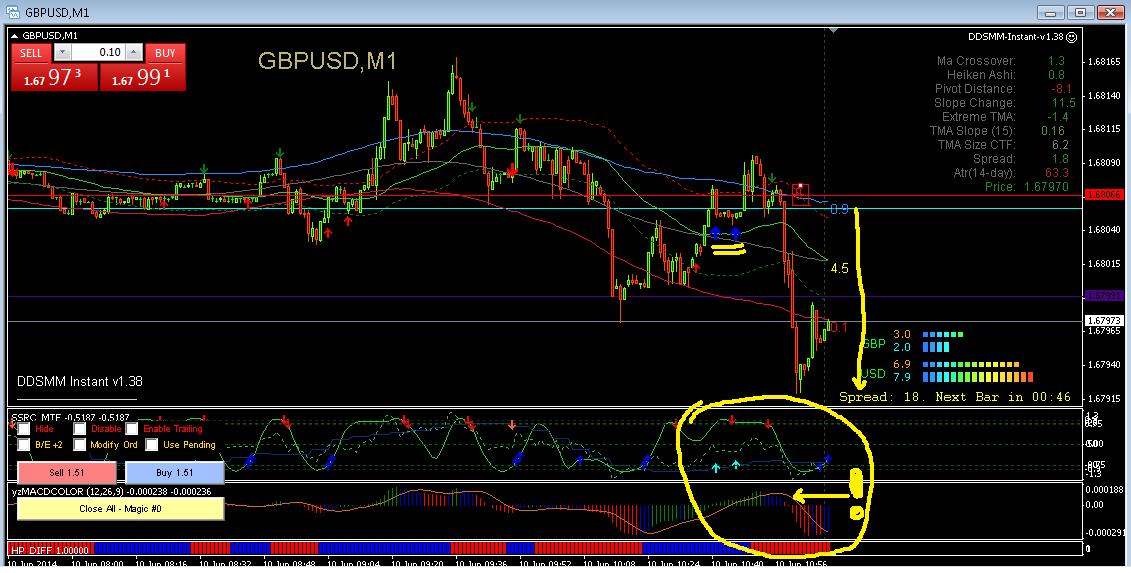Tick the B/E +2 checkbox
Viewport: 1131px width, 573px height.
[x=24, y=445]
